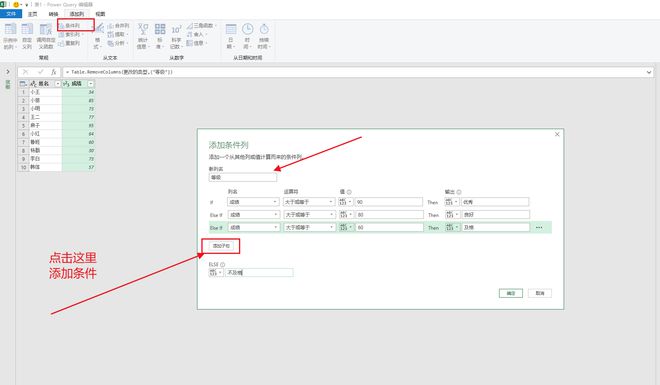The image size is (660, 385).
Task: Click the 添加子句 add clause button
Action: (x=221, y=246)
